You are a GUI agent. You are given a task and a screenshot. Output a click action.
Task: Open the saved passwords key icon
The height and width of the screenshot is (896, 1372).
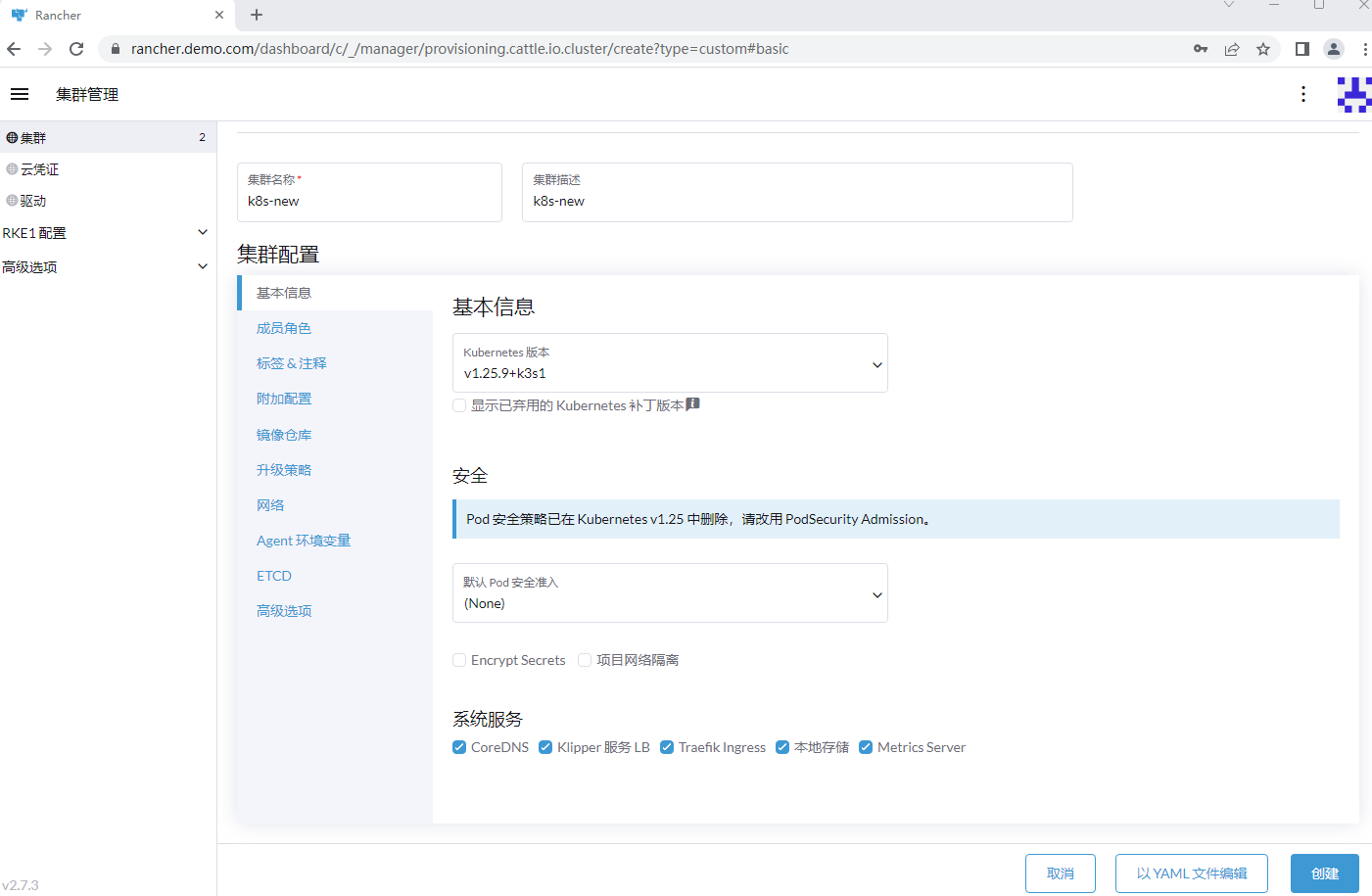(x=1201, y=49)
